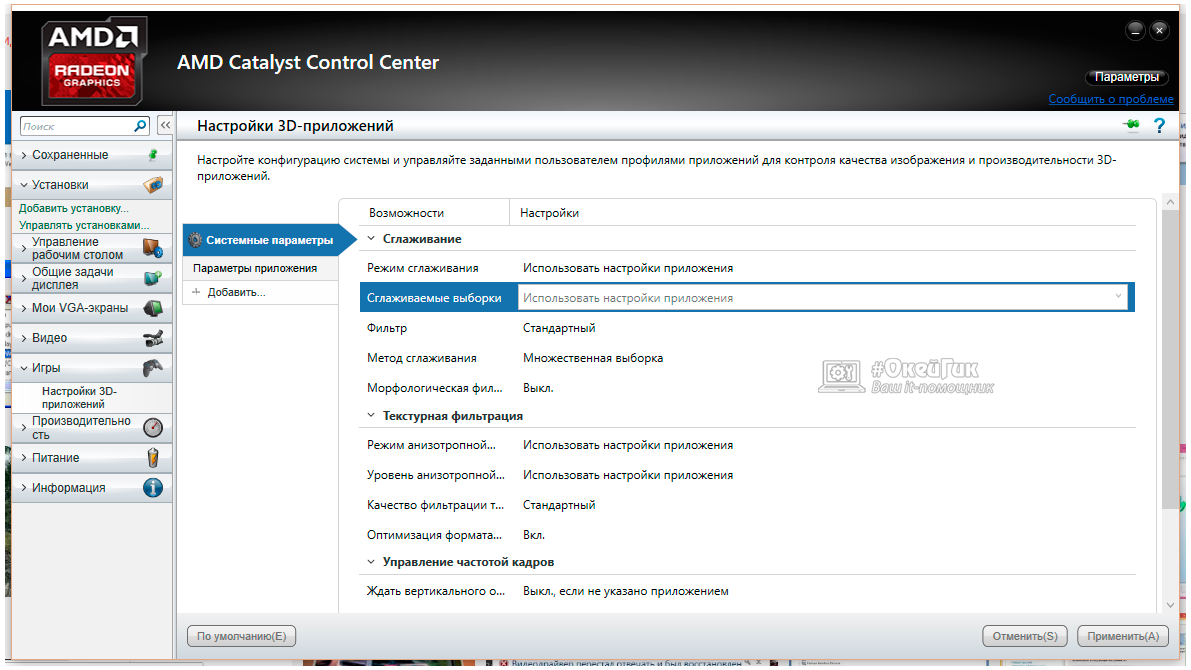Click the Режим анизотропной setting row
The width and height of the screenshot is (1191, 670).
tap(747, 445)
